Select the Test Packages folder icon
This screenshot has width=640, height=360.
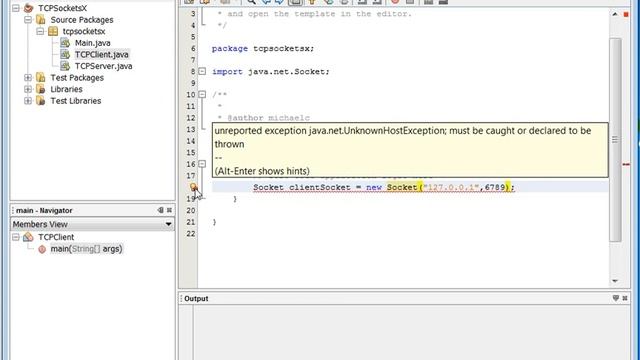40,78
